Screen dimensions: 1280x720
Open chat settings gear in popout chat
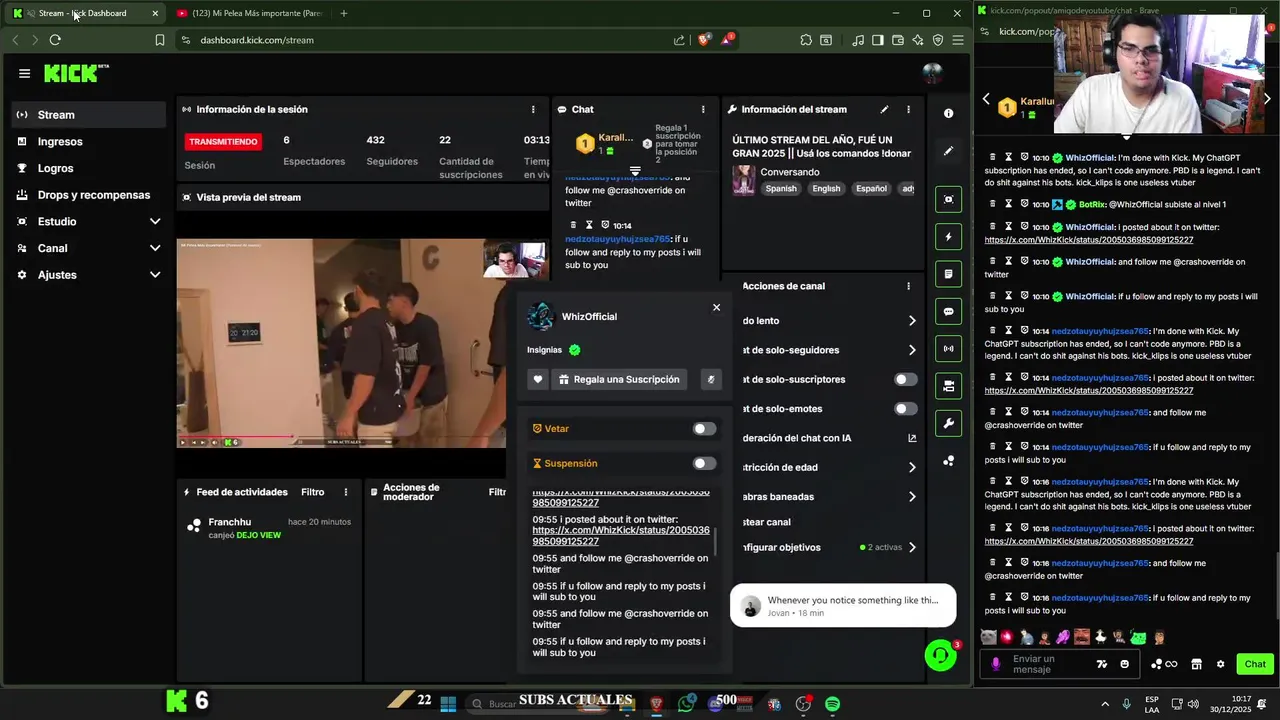(x=1220, y=664)
